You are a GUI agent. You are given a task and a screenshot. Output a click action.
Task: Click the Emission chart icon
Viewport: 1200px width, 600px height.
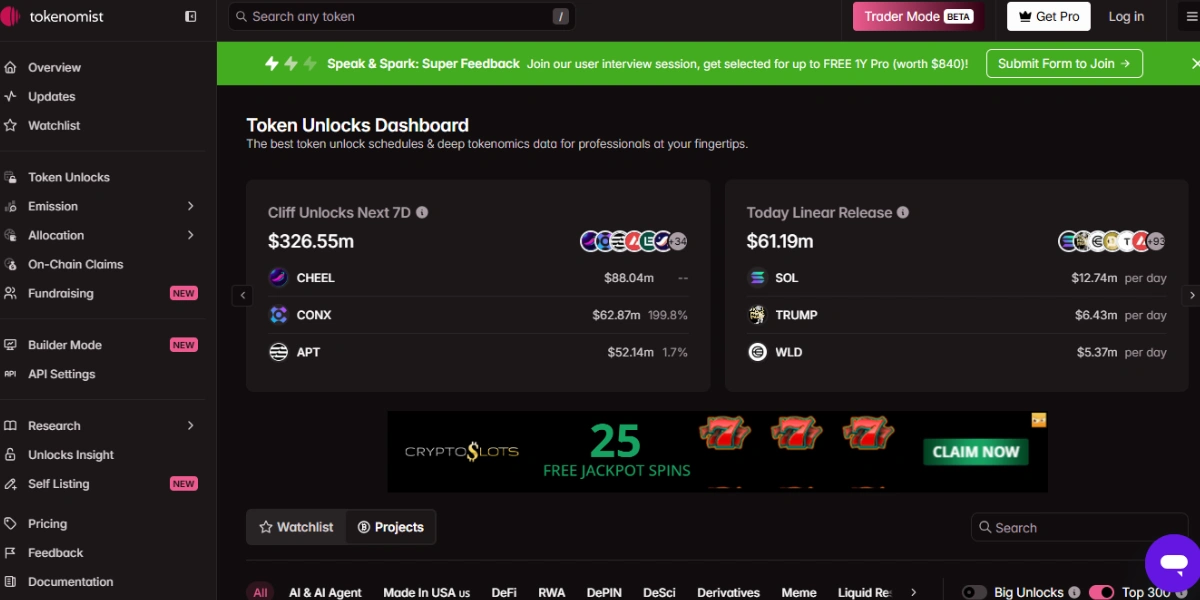click(x=10, y=206)
